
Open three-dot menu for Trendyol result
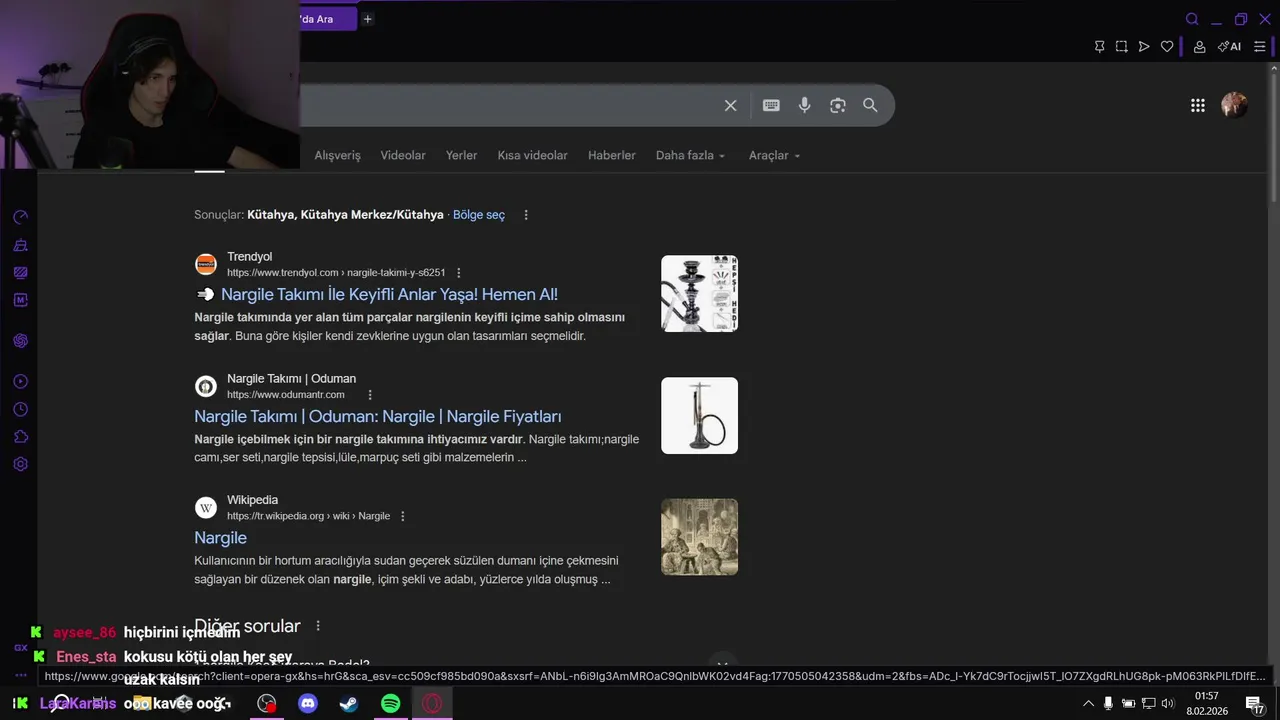(459, 273)
